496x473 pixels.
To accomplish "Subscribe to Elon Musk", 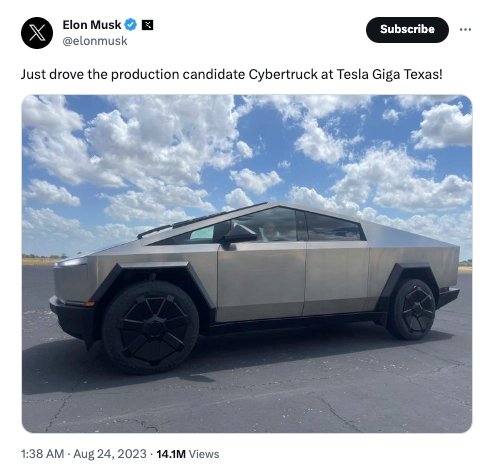I will click(407, 30).
